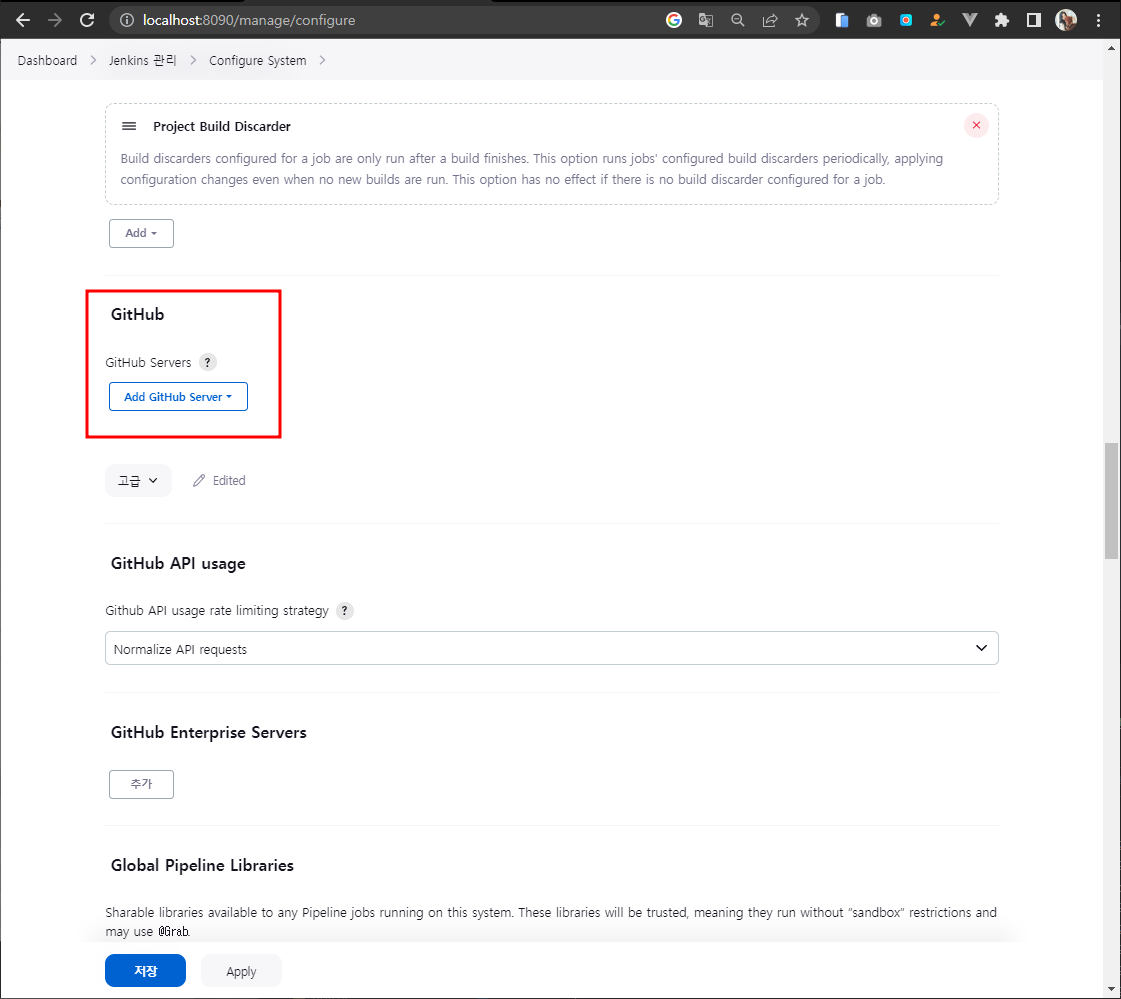Select the GitHub API usage heading
Screen dimensions: 1121x999
tap(178, 564)
